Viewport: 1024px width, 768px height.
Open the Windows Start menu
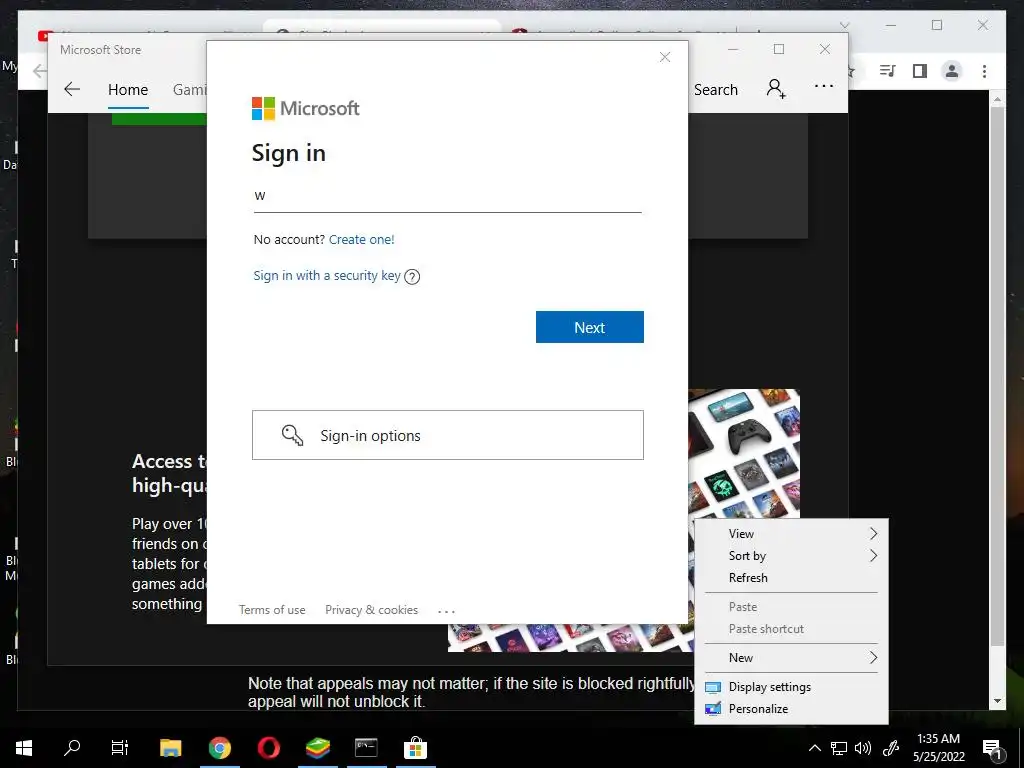click(x=24, y=748)
